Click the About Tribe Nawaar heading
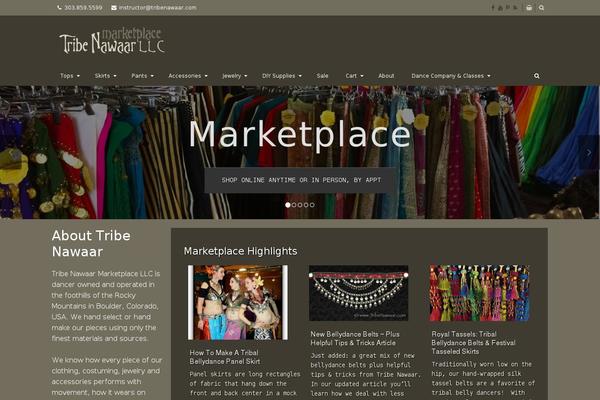This screenshot has width=600, height=400. (x=91, y=243)
